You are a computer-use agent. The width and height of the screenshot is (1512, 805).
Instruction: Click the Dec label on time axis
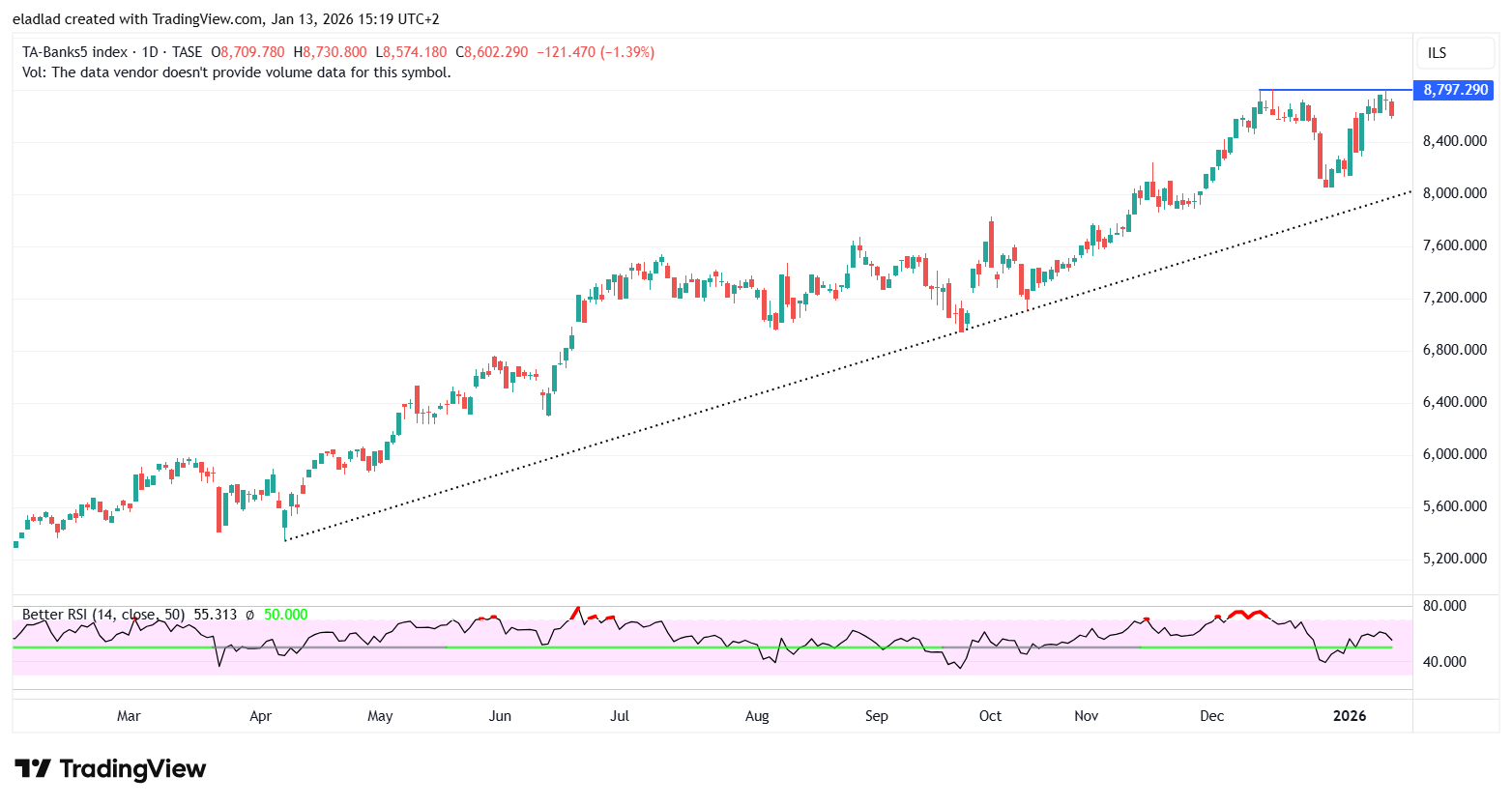pos(1211,716)
